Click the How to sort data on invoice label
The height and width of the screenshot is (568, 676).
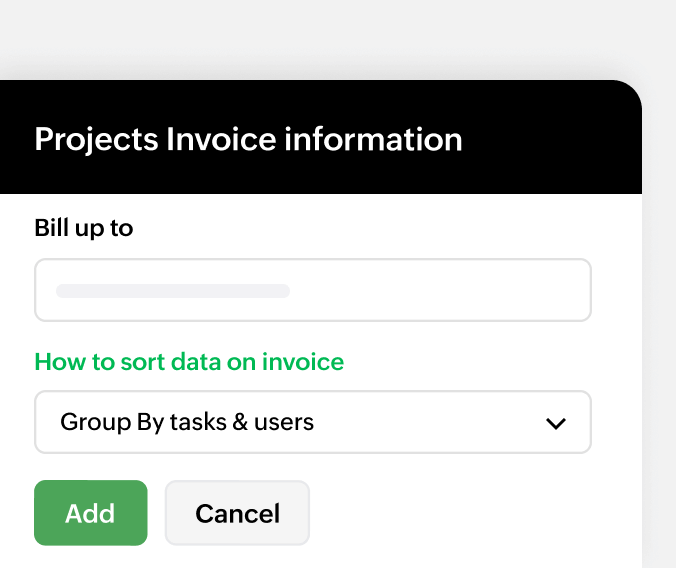pyautogui.click(x=189, y=361)
